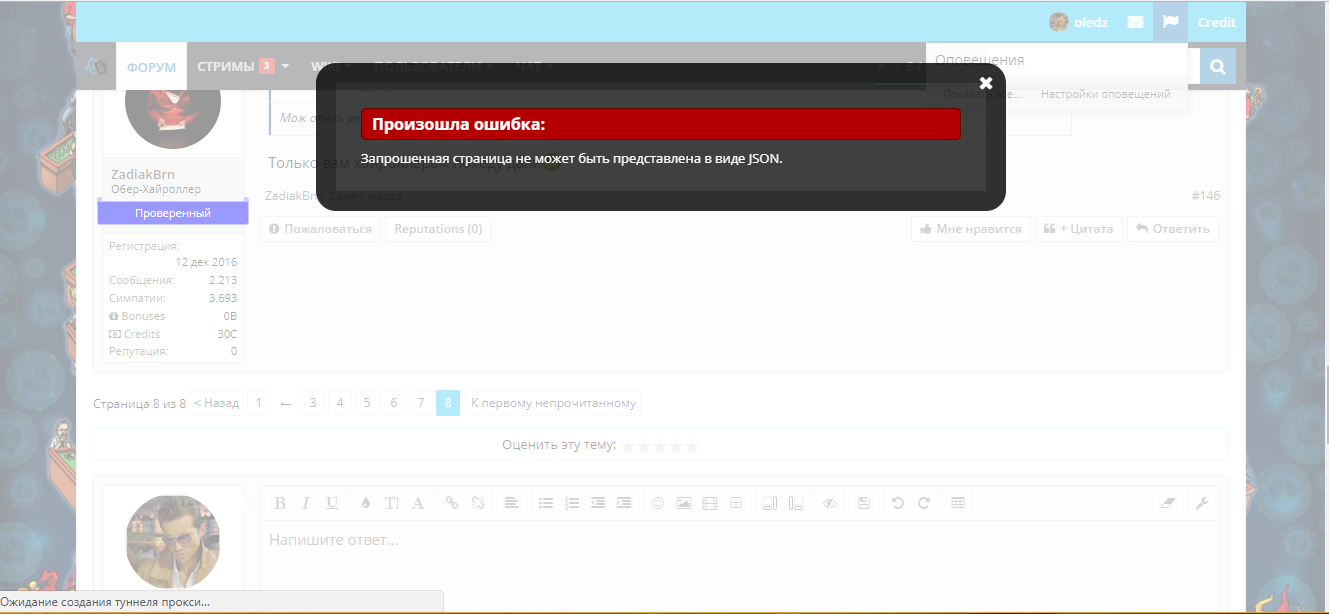Image resolution: width=1329 pixels, height=614 pixels.
Task: Undo the last editor action
Action: pyautogui.click(x=897, y=503)
